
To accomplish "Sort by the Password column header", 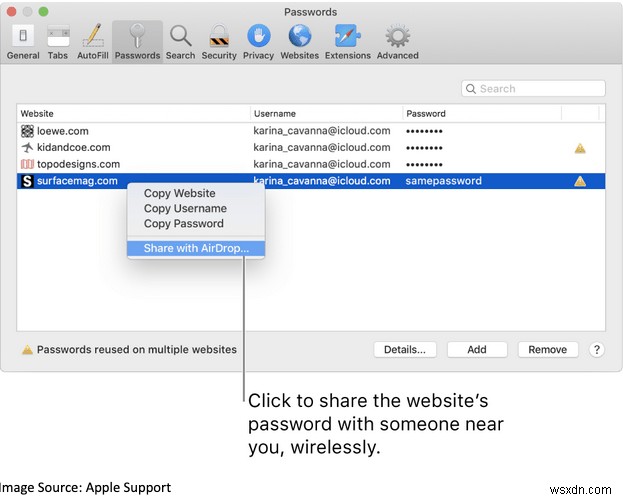I will coord(482,114).
